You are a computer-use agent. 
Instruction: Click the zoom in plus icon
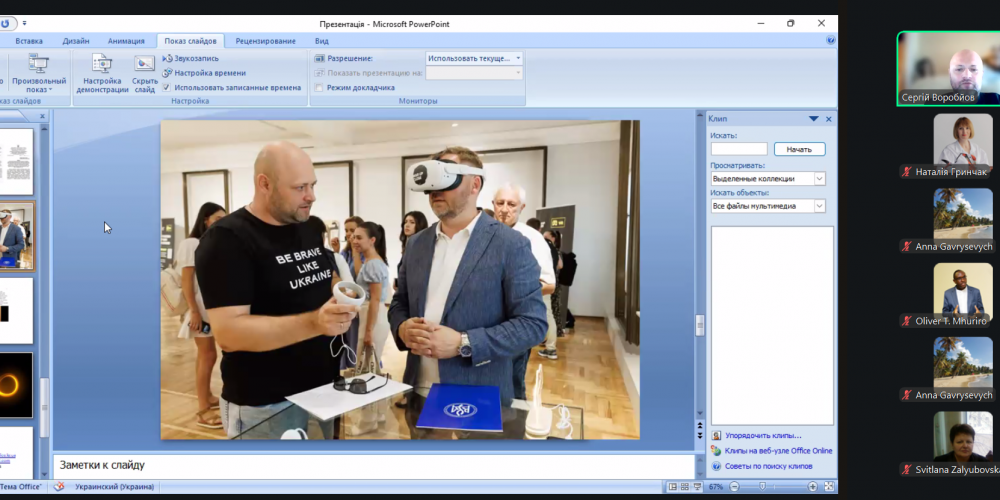click(812, 487)
